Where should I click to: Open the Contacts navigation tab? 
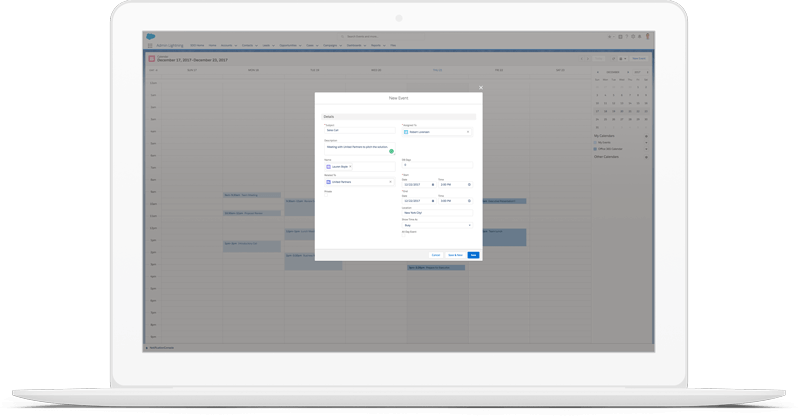[x=246, y=45]
